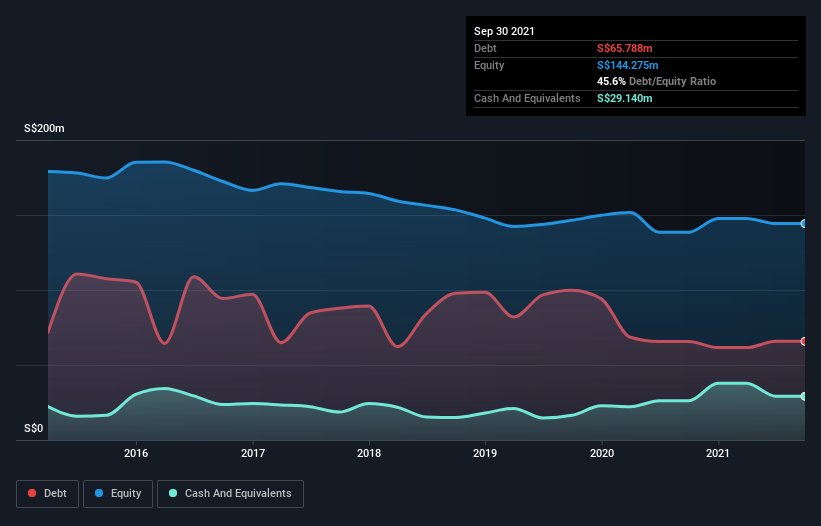821x526 pixels.
Task: Click the S$200m y-axis label
Action: pos(45,128)
